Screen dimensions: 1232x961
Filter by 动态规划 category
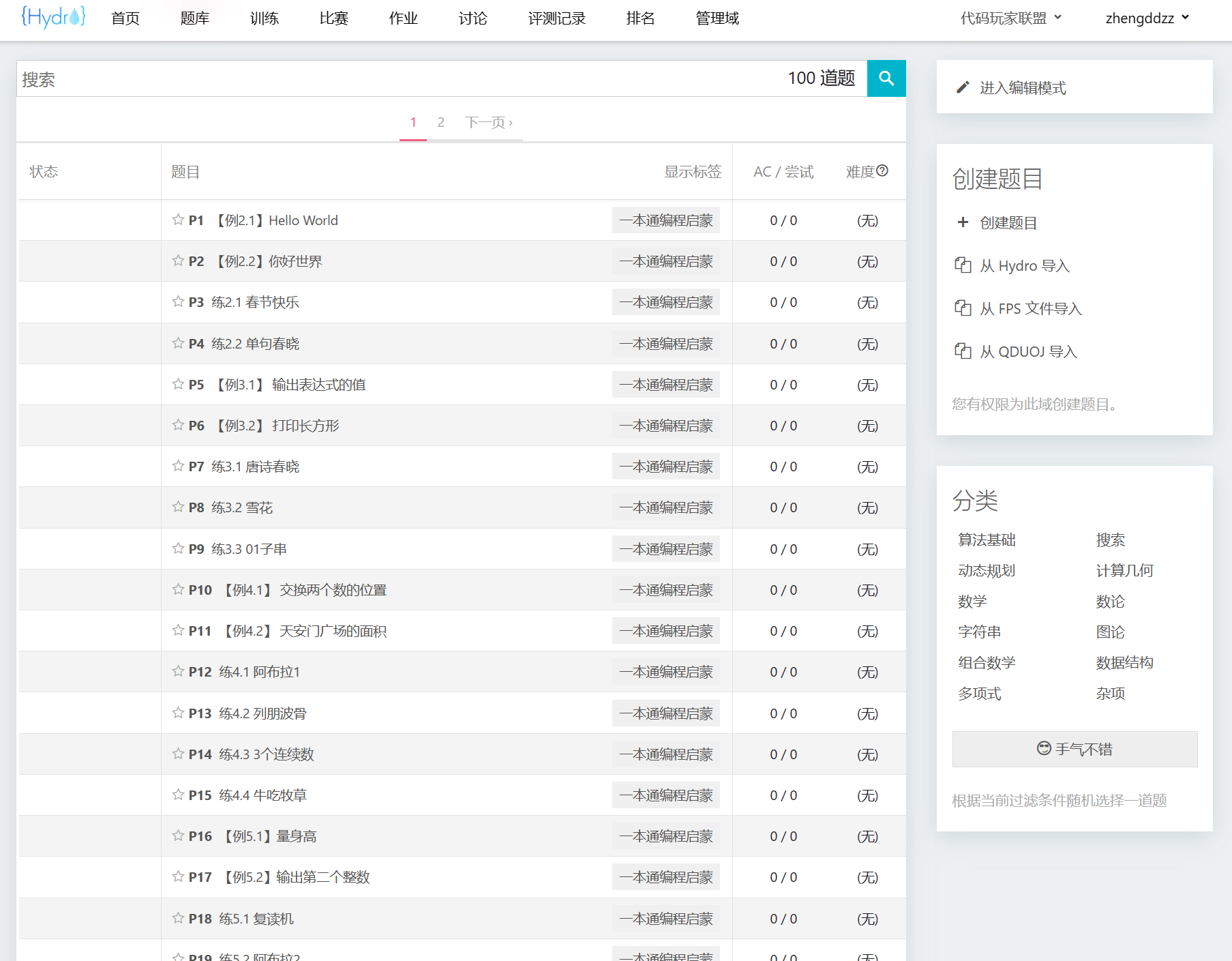(986, 571)
